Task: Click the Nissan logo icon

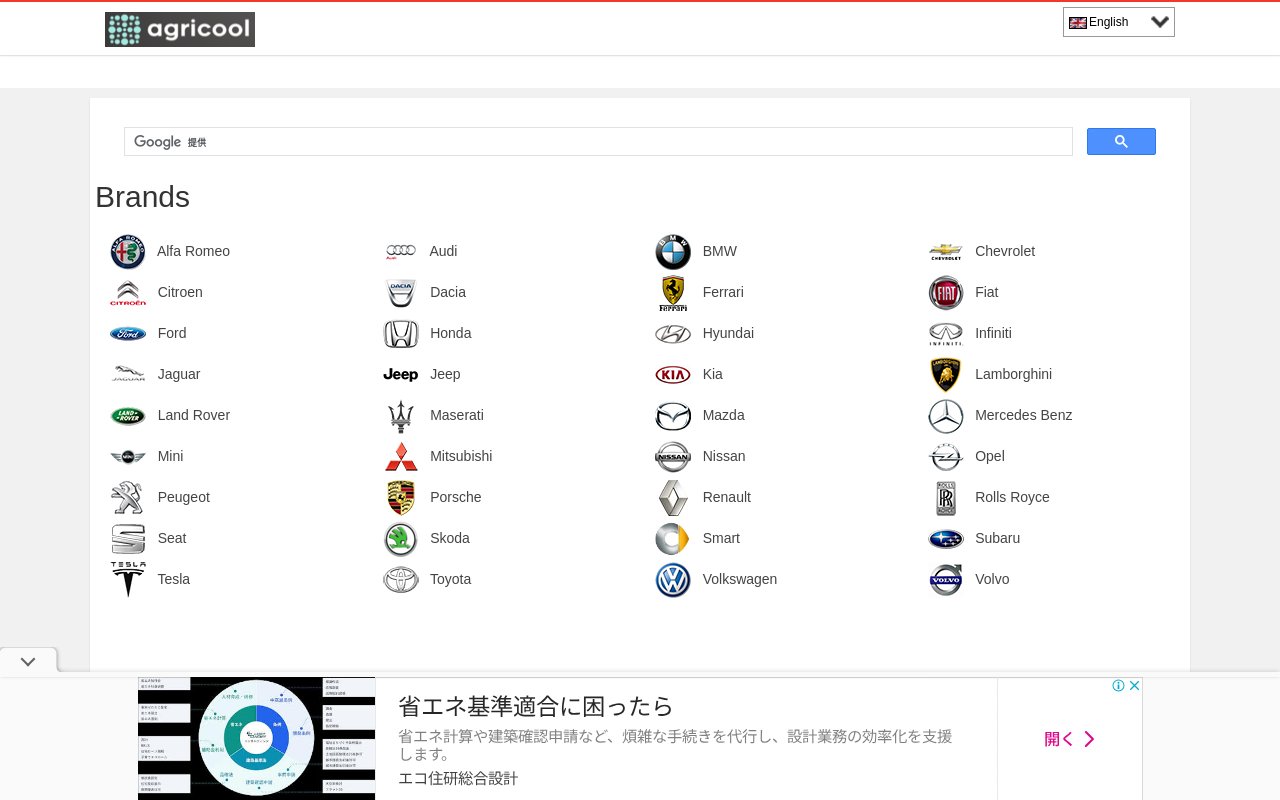Action: coord(673,457)
